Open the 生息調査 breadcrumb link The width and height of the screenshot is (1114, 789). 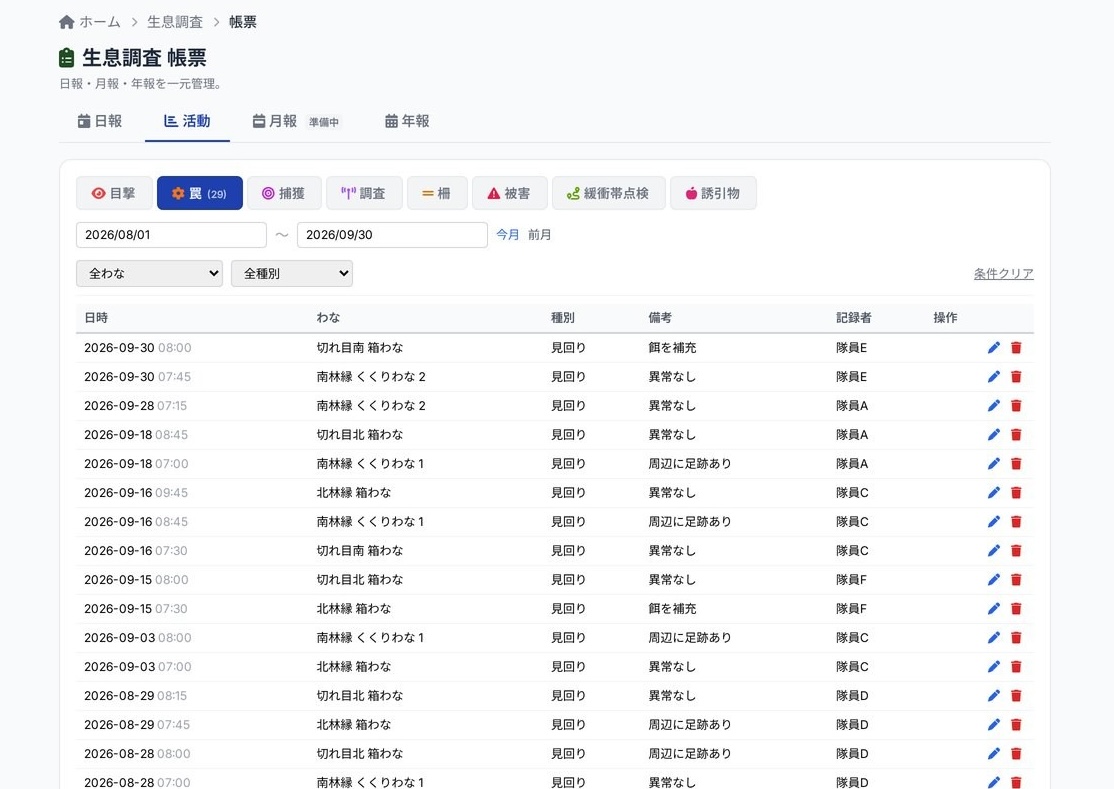click(x=175, y=22)
